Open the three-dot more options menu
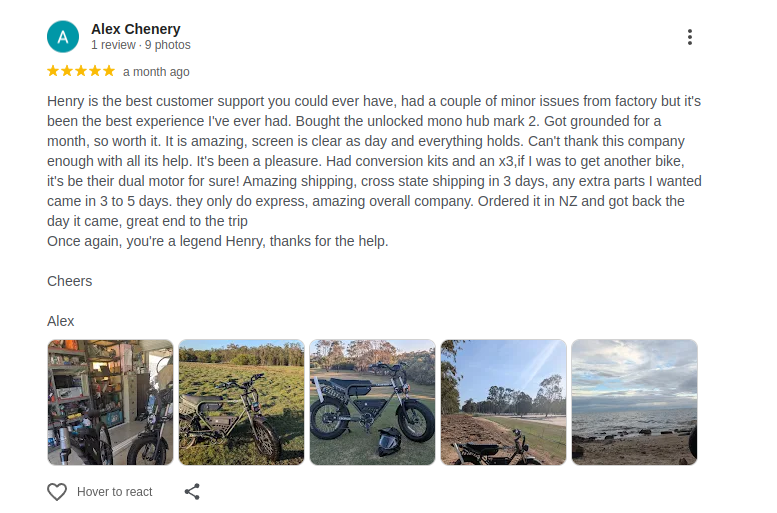777x513 pixels. (690, 37)
